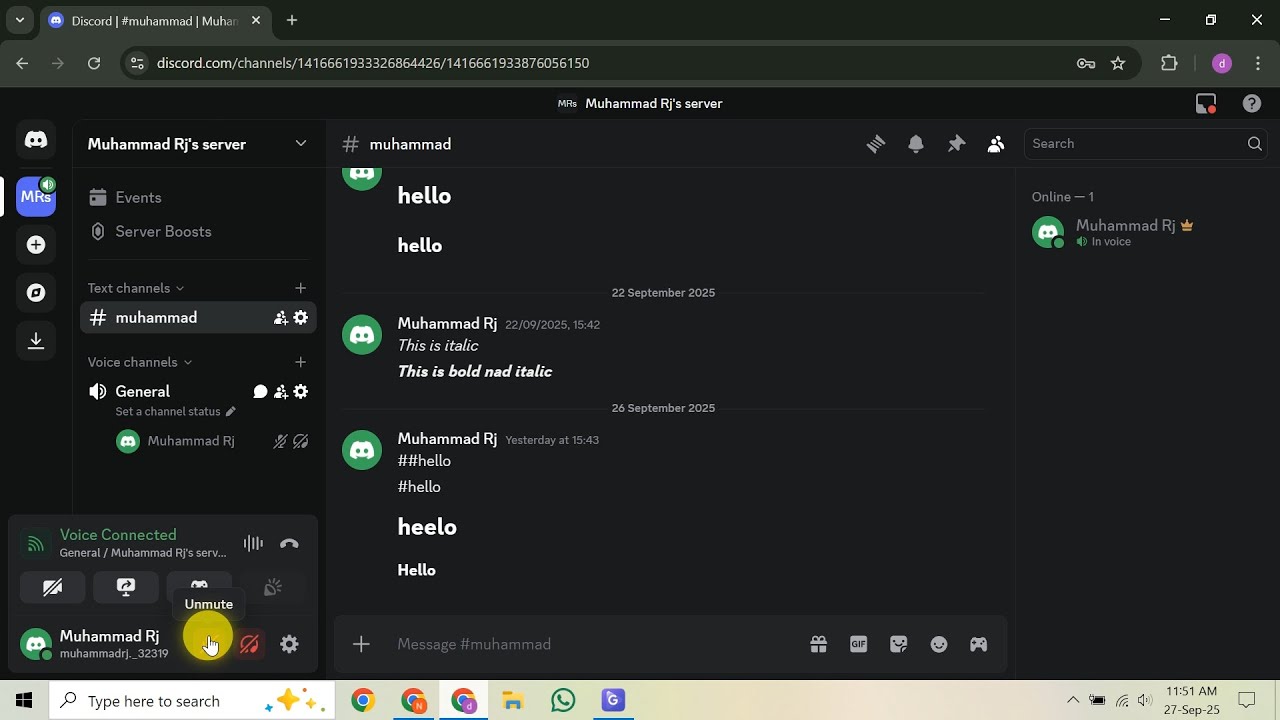Click the green connection signal icon
The width and height of the screenshot is (1280, 720).
36,544
